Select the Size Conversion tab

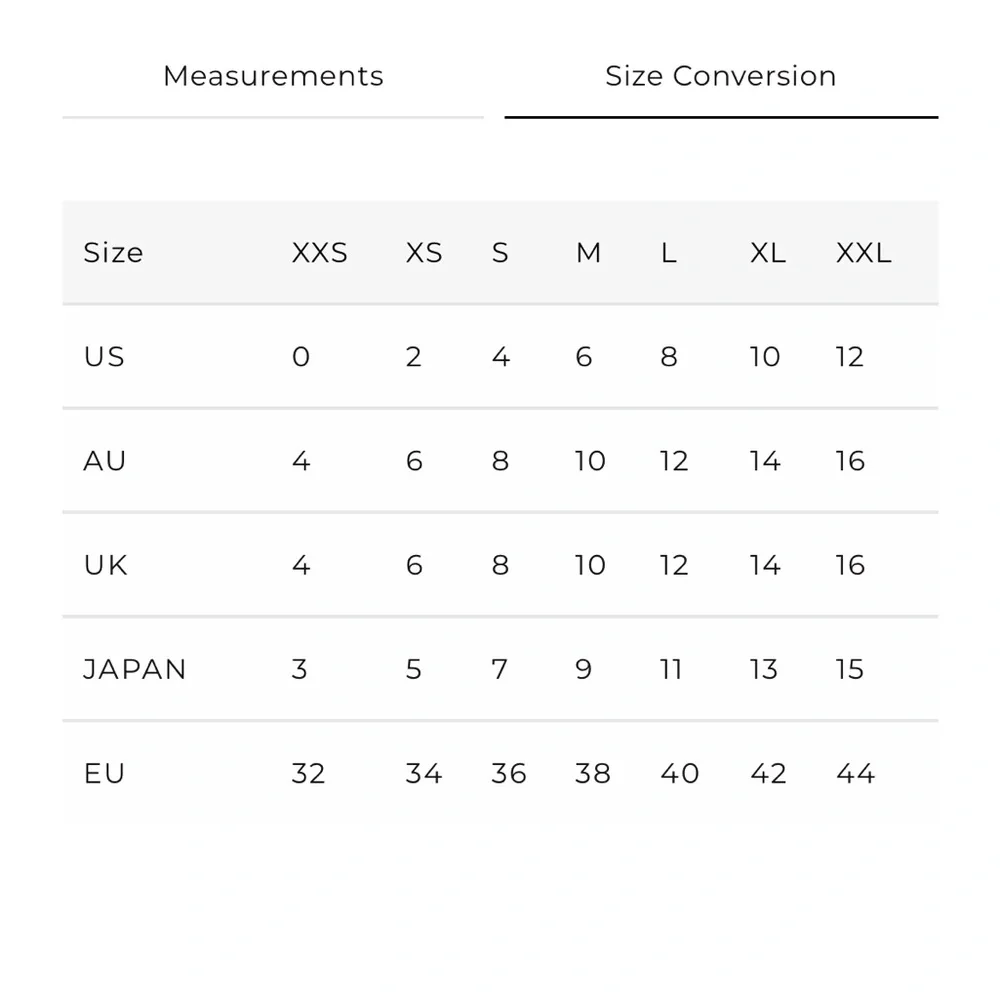click(x=721, y=76)
